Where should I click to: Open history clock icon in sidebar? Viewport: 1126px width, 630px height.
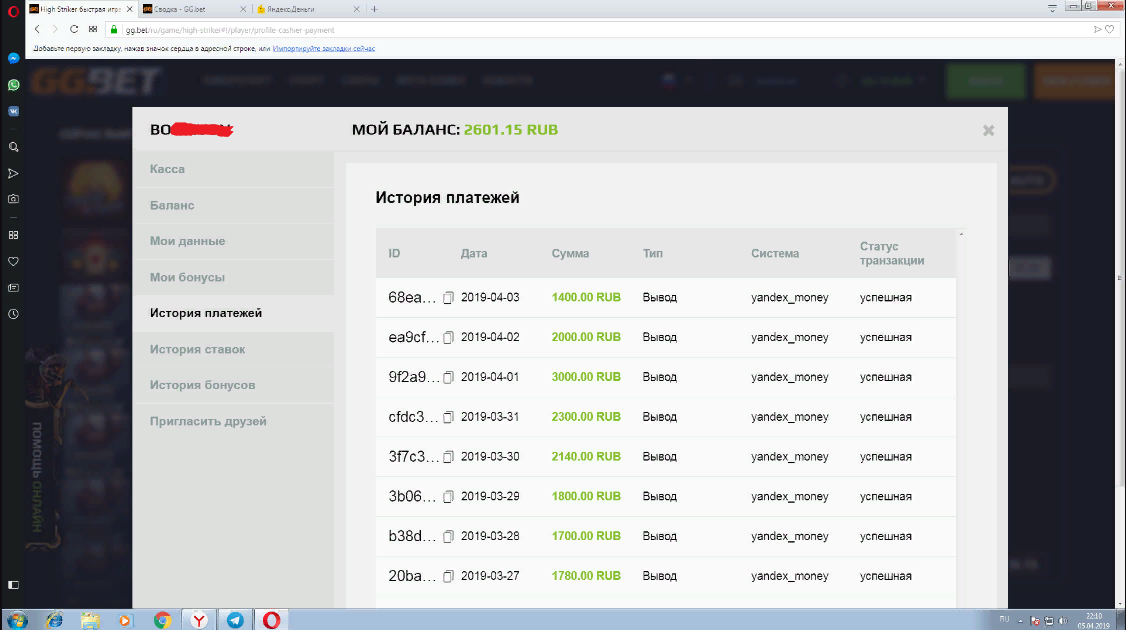[x=13, y=314]
